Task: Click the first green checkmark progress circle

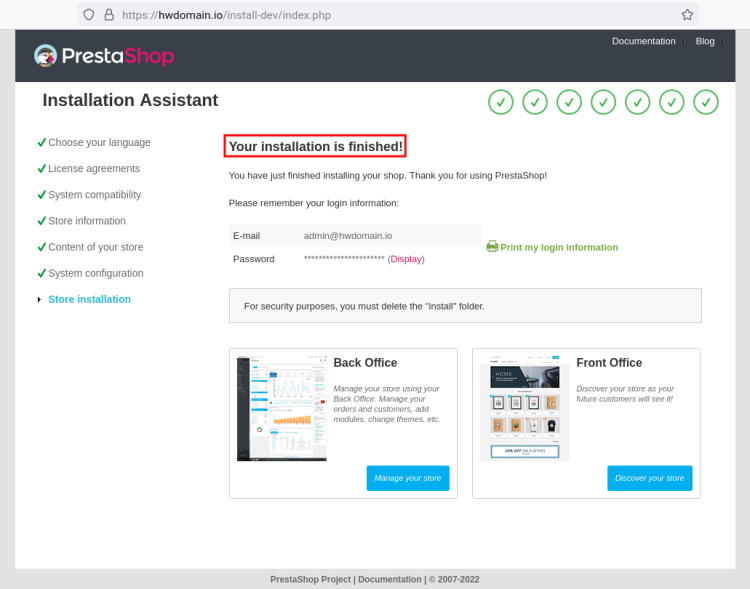Action: 501,102
